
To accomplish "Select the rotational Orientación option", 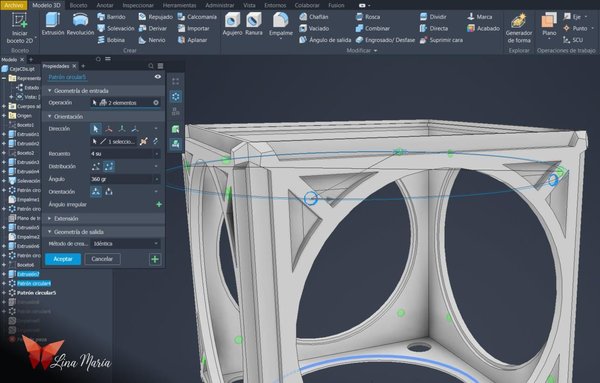I will pos(96,192).
